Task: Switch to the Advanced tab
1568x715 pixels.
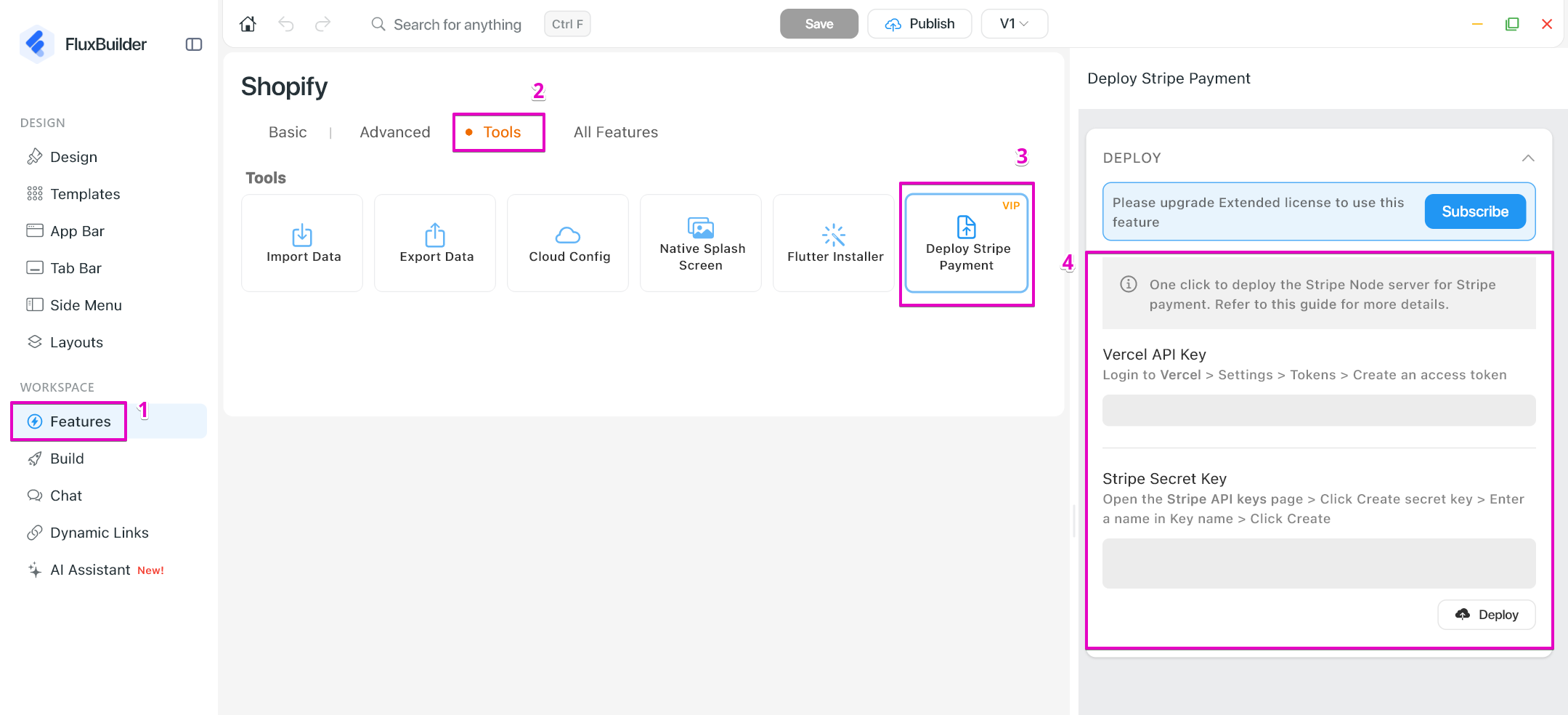Action: [x=395, y=132]
